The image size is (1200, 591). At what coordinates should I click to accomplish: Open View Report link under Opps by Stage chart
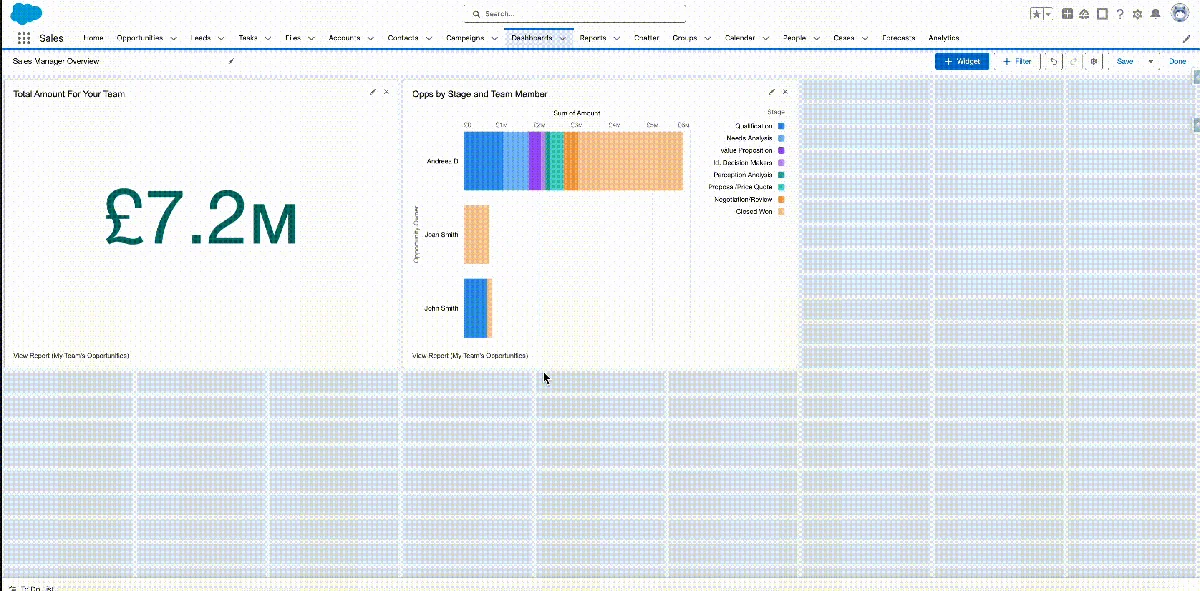470,356
